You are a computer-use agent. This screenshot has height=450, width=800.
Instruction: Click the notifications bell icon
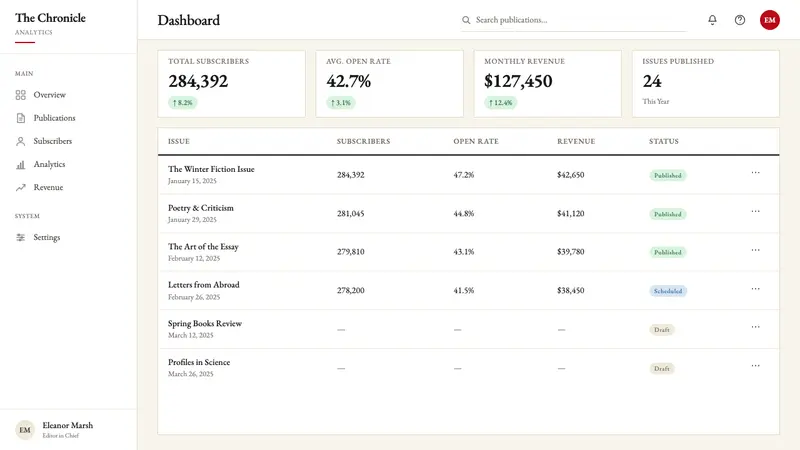712,20
